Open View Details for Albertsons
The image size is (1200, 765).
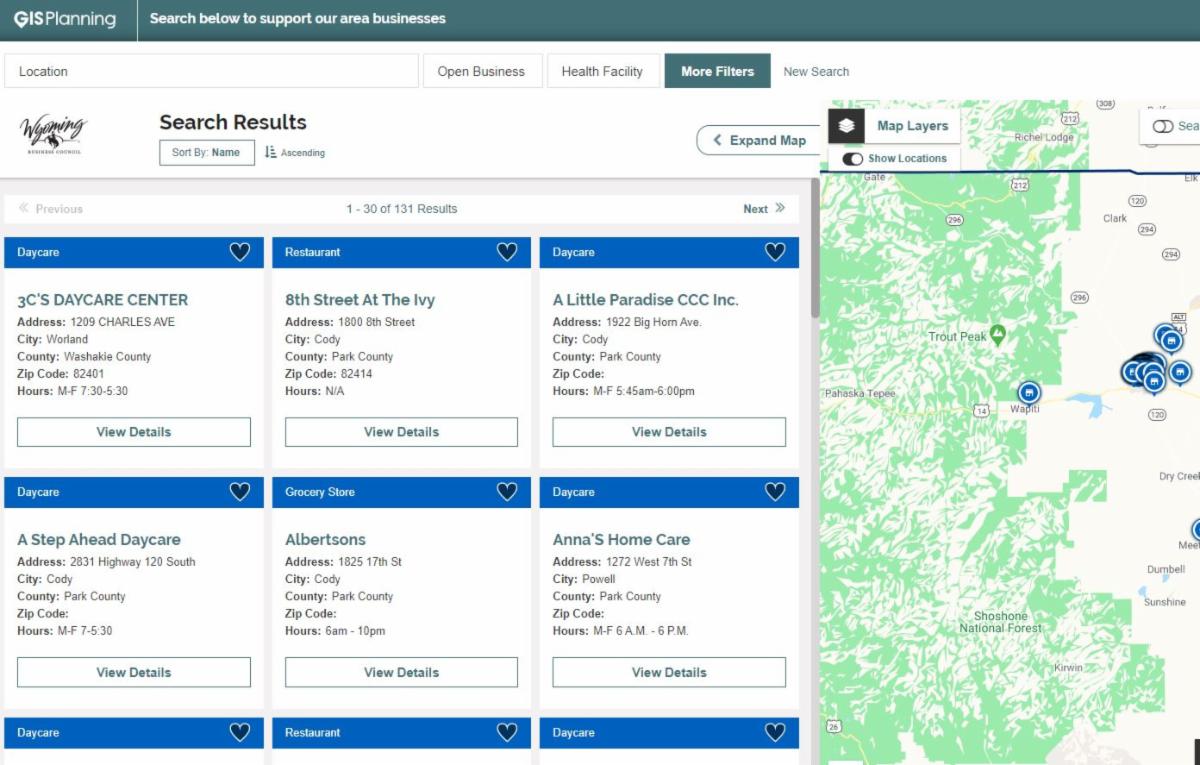(401, 672)
